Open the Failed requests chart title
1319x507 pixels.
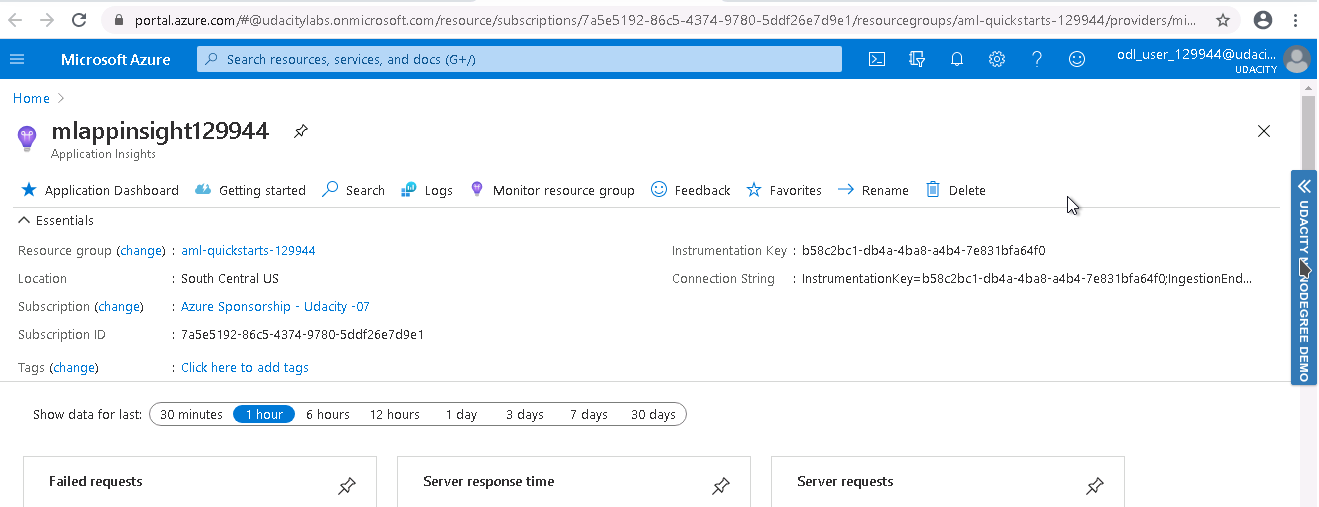point(96,482)
